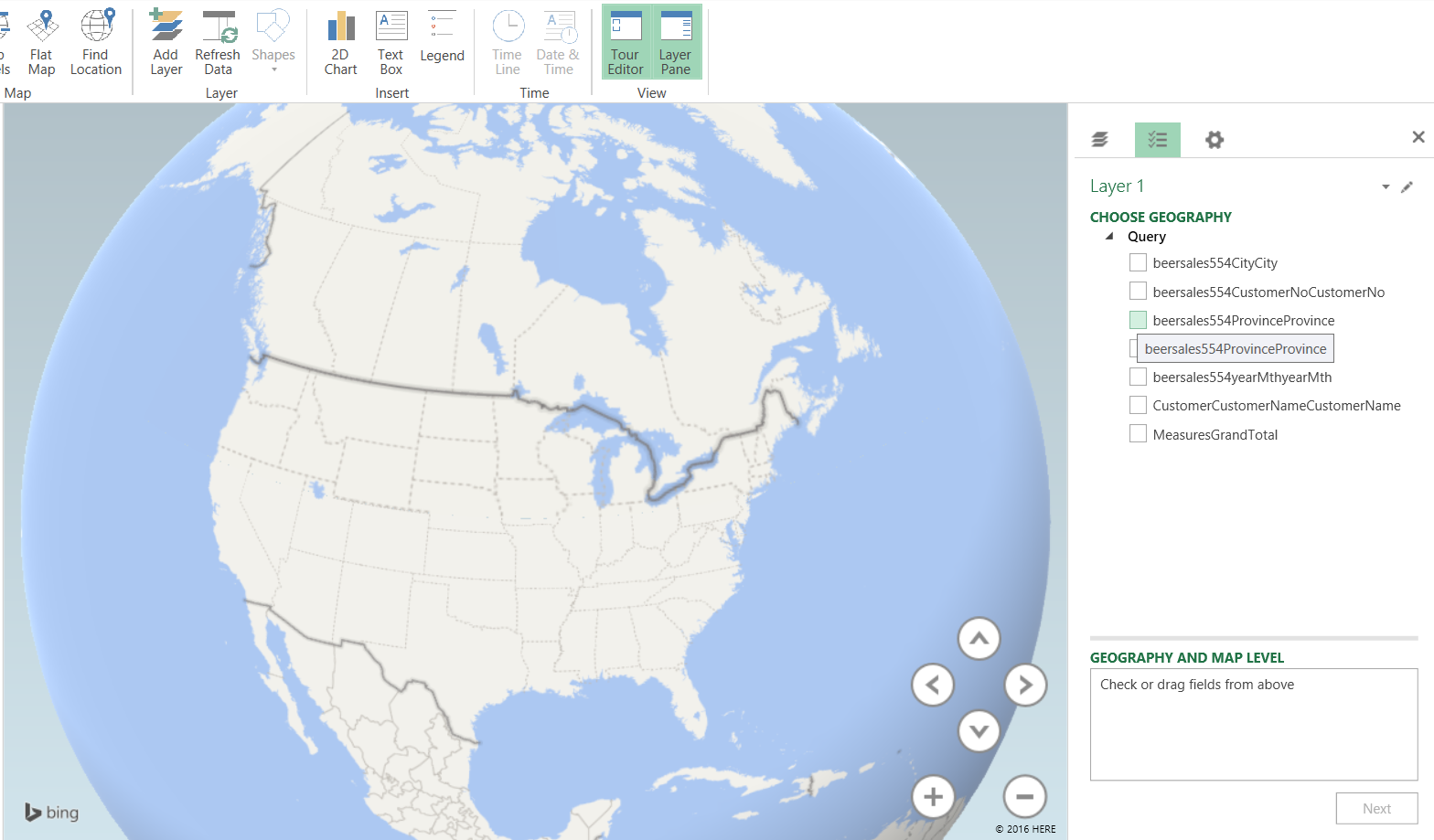
Task: Click the Layer 1 title
Action: (x=1117, y=186)
